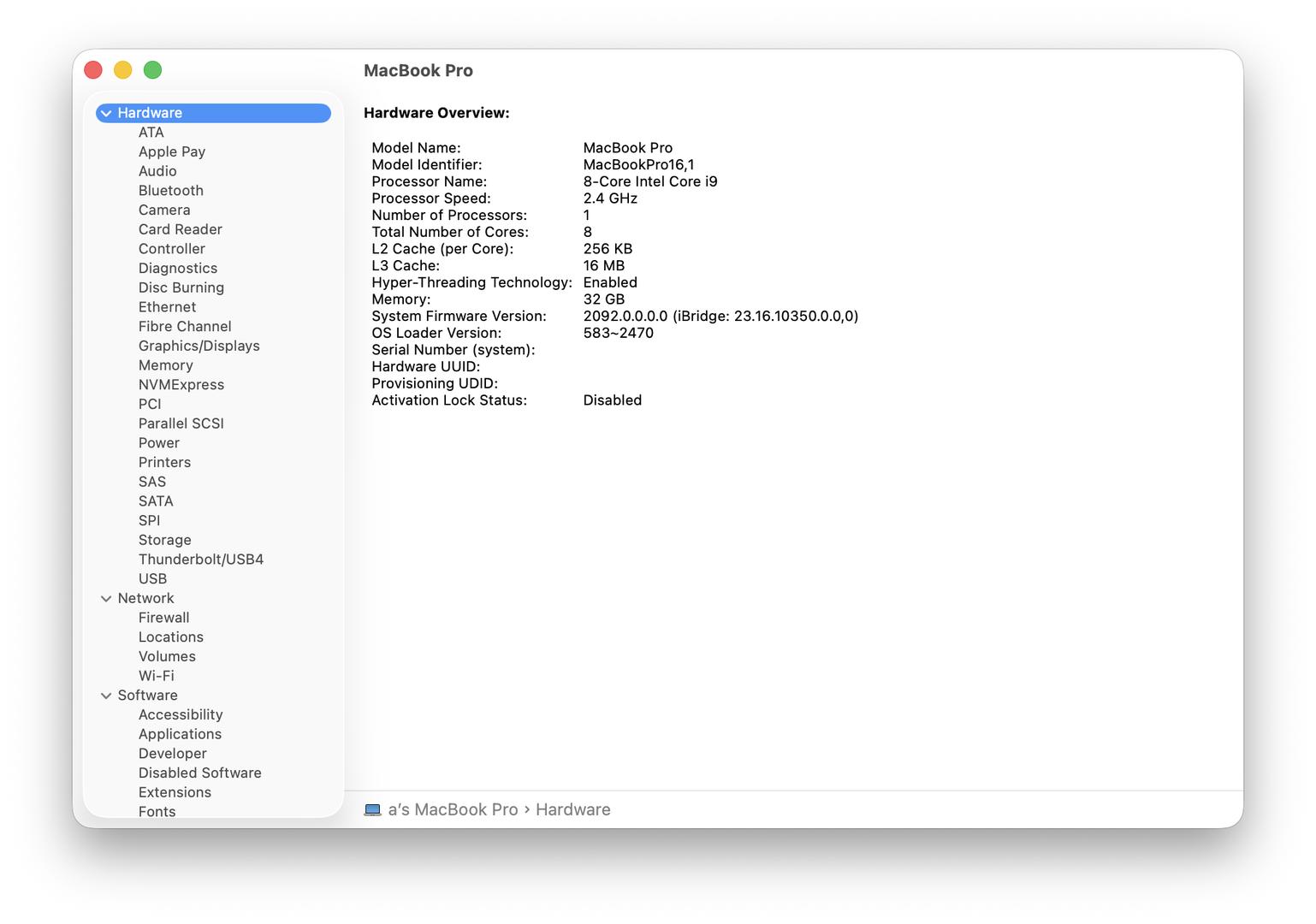Collapse the Network section chevron
Image resolution: width=1316 pixels, height=924 pixels.
pyautogui.click(x=106, y=599)
